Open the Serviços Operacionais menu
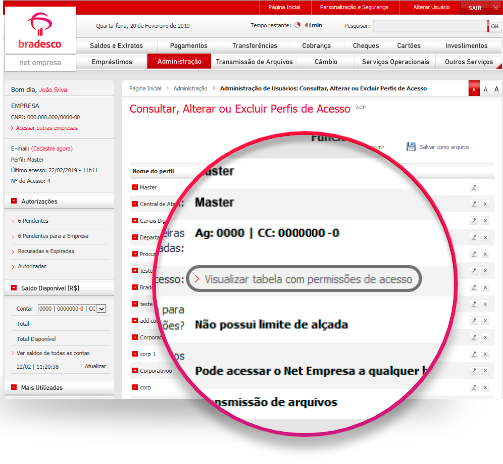This screenshot has height=464, width=503. [x=395, y=62]
